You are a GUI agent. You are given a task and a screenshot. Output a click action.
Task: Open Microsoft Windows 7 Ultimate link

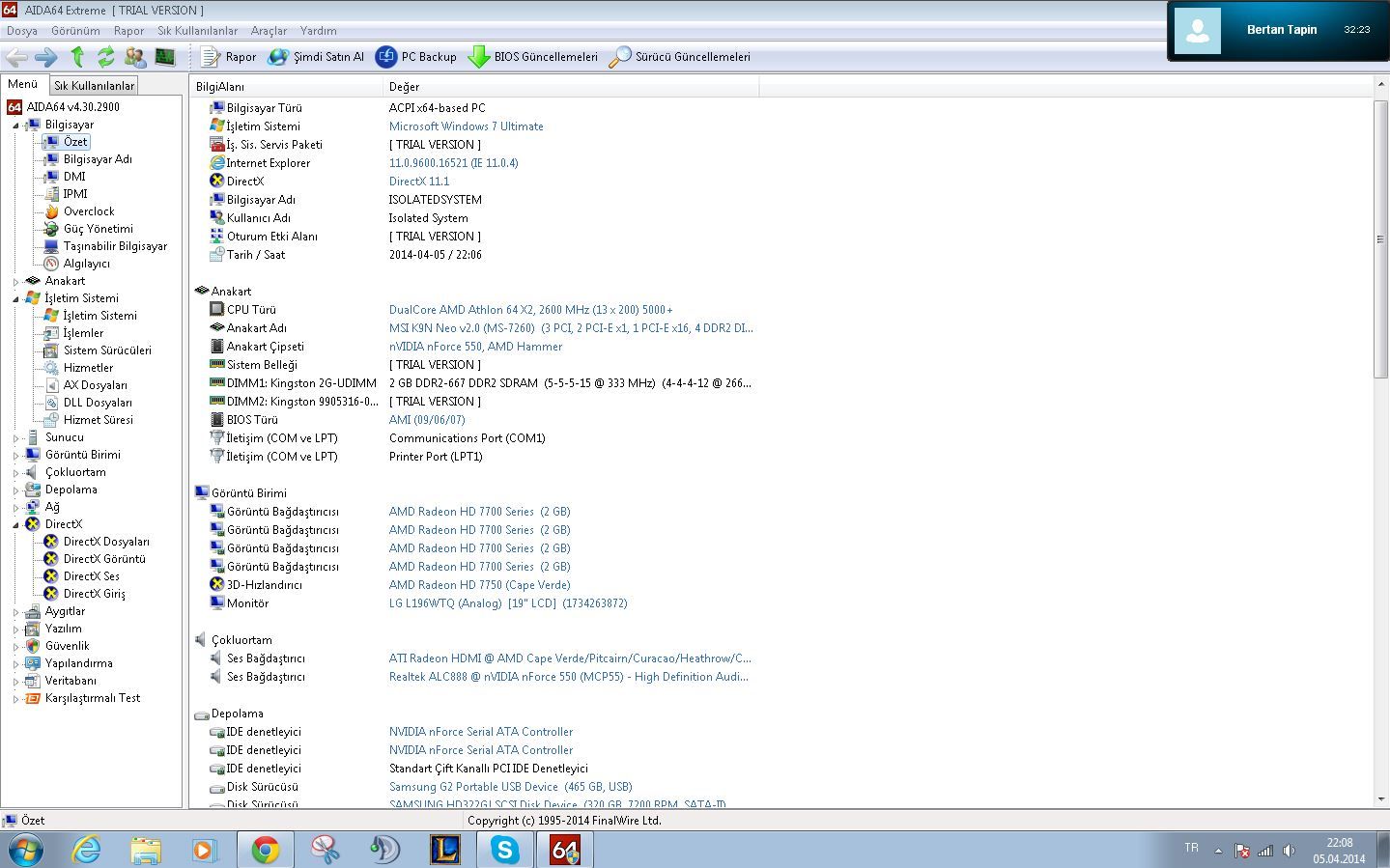pyautogui.click(x=466, y=126)
